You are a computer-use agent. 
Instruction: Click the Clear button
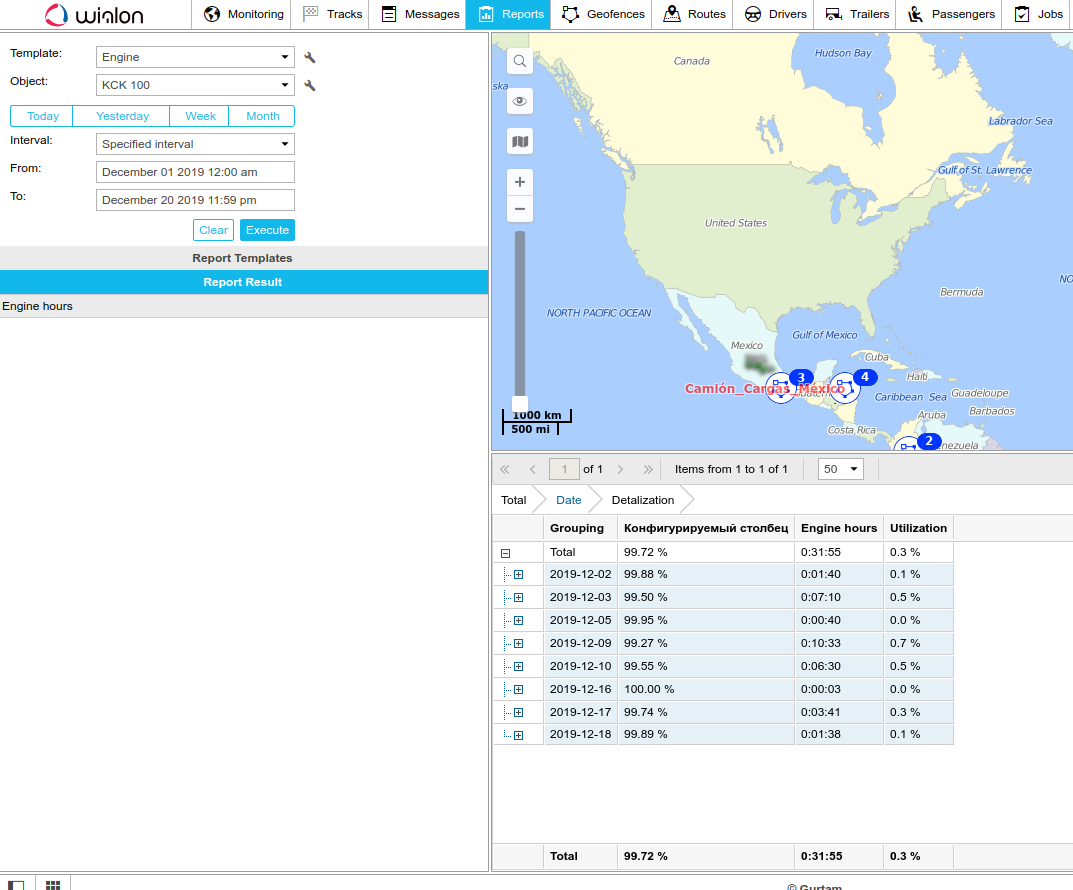click(213, 230)
